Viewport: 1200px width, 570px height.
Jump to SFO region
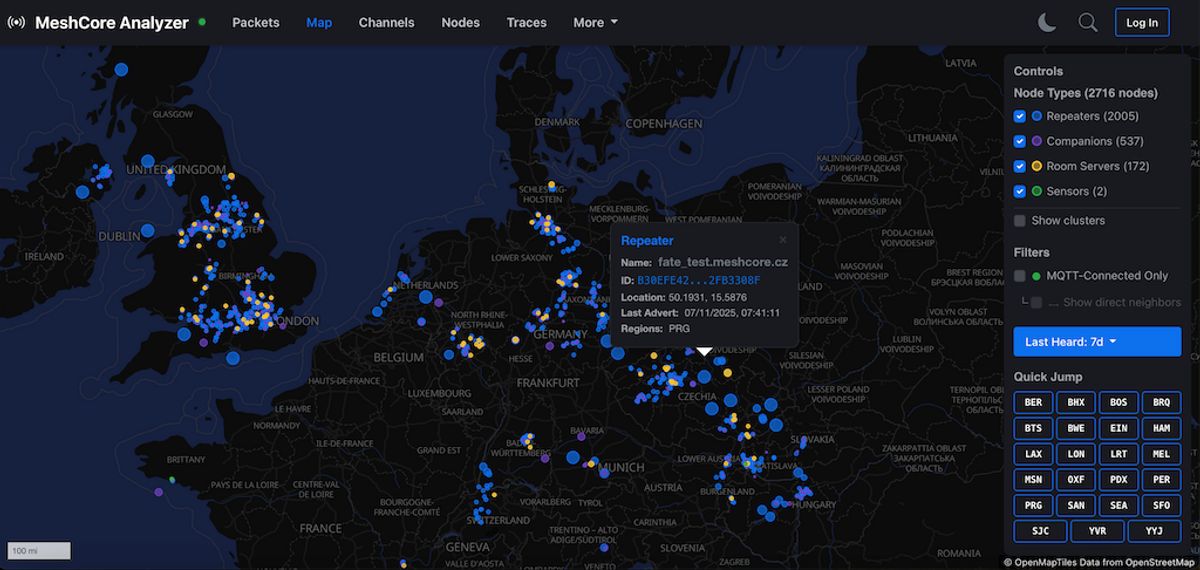(x=1161, y=506)
